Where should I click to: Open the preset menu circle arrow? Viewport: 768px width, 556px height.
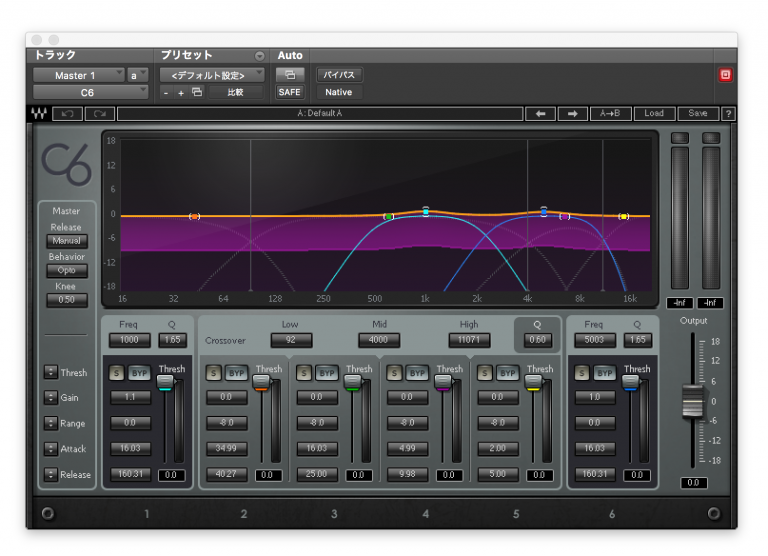(260, 56)
